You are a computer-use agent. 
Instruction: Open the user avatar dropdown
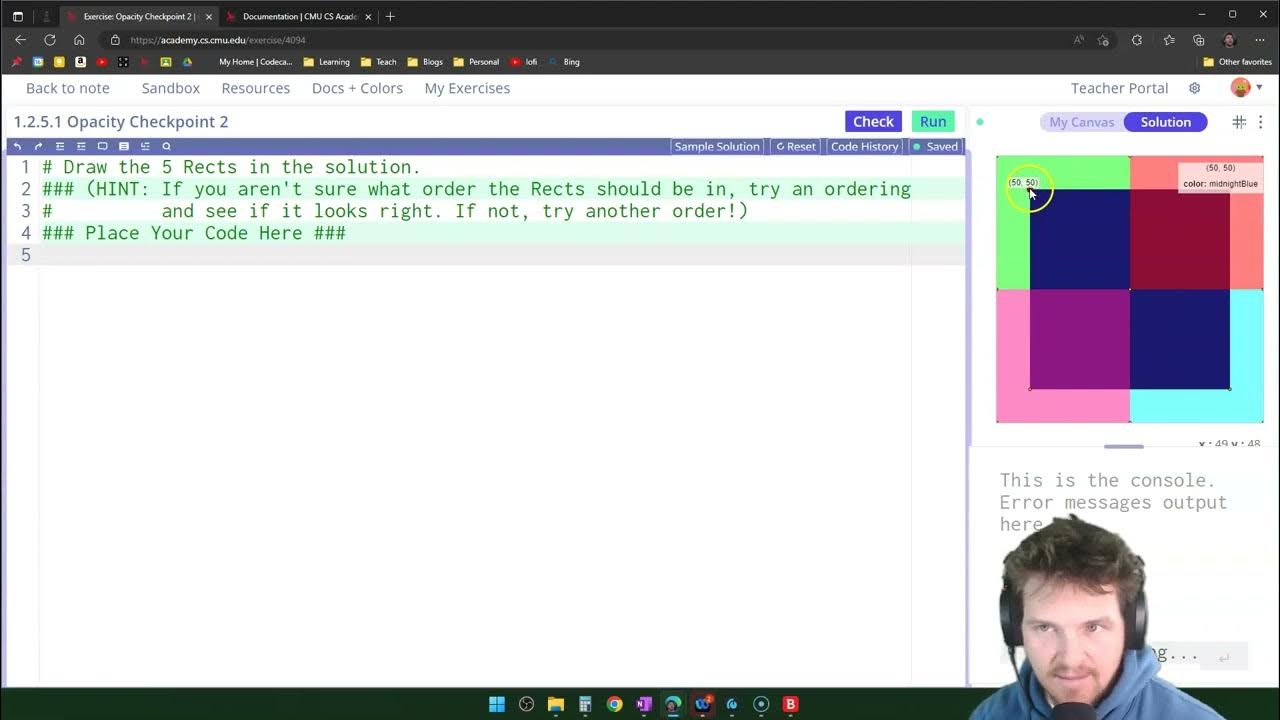tap(1246, 88)
